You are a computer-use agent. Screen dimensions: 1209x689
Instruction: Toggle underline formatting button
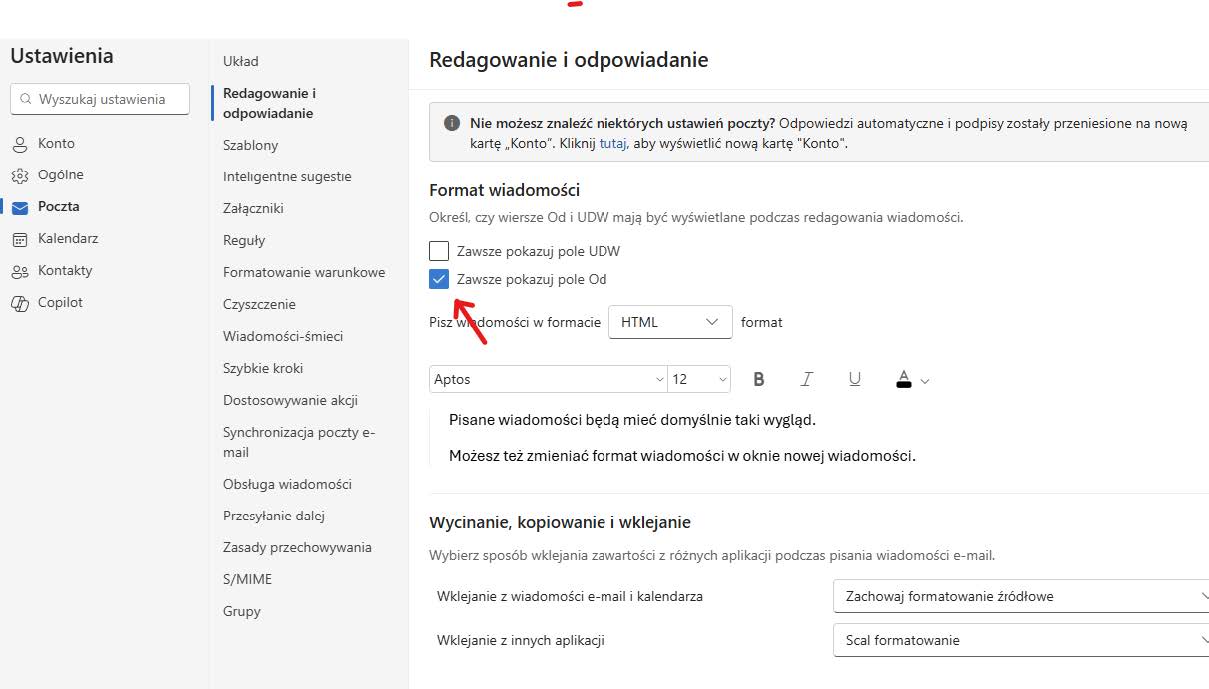click(x=854, y=379)
